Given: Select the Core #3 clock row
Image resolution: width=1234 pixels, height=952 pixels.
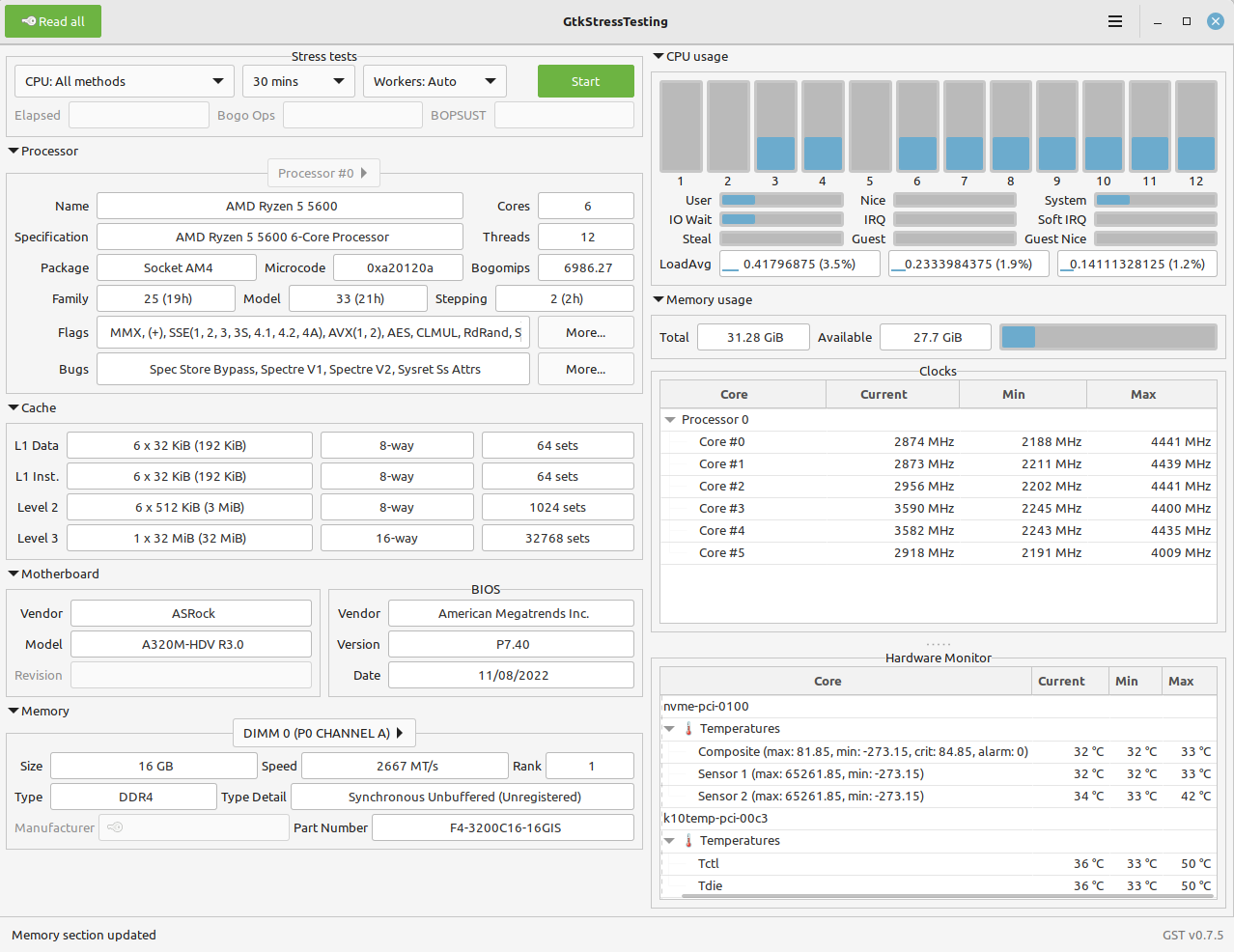Looking at the screenshot, I should point(939,509).
